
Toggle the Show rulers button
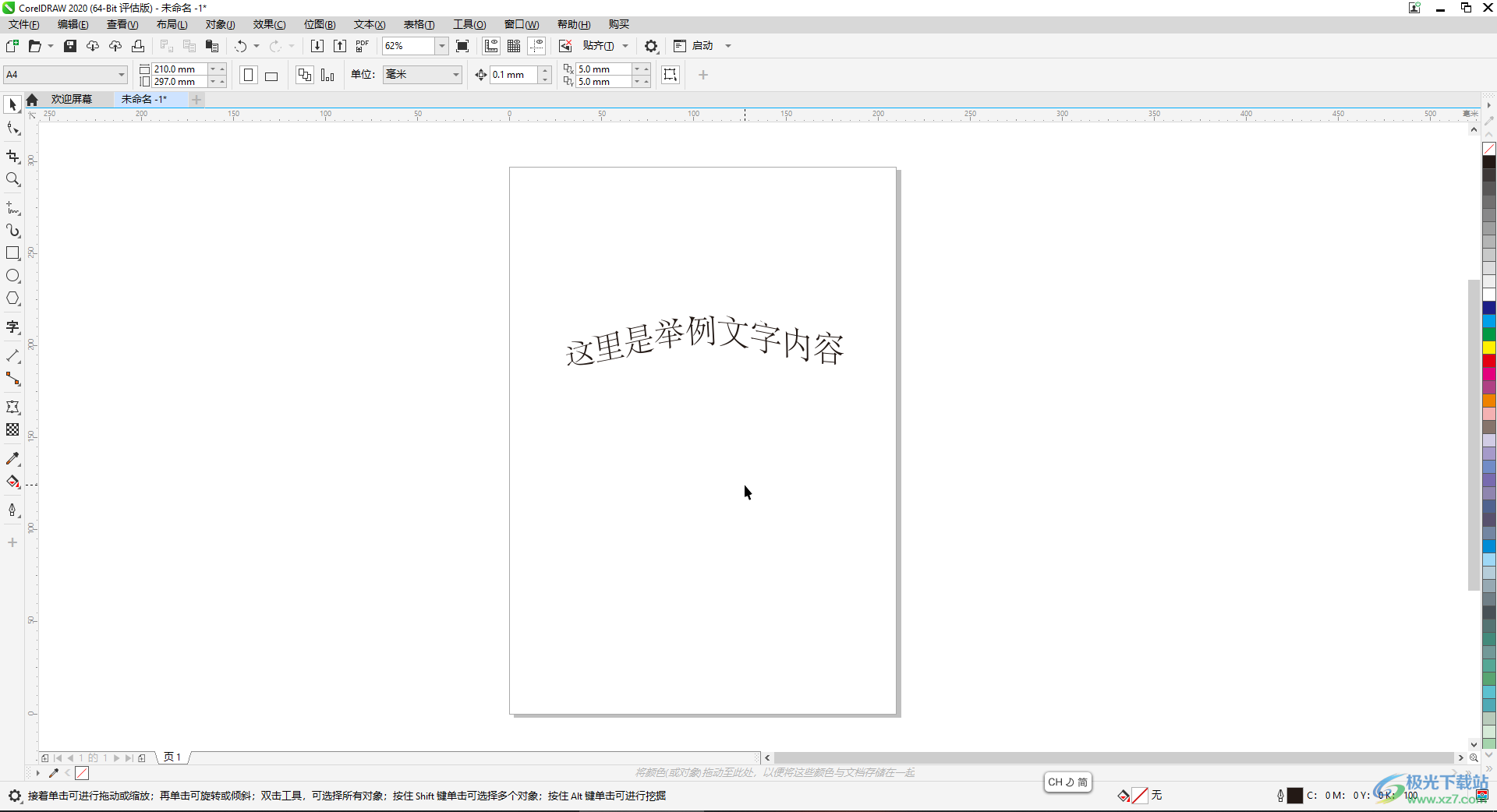coord(491,46)
